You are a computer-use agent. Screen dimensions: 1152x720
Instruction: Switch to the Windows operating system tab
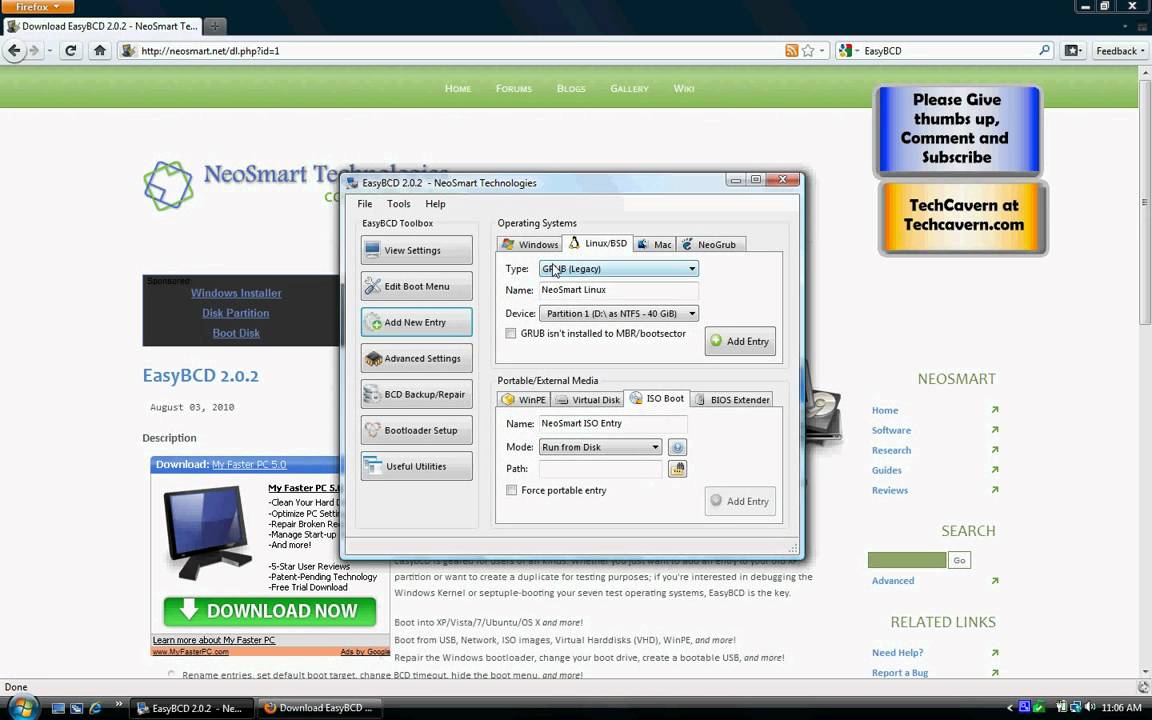point(530,244)
